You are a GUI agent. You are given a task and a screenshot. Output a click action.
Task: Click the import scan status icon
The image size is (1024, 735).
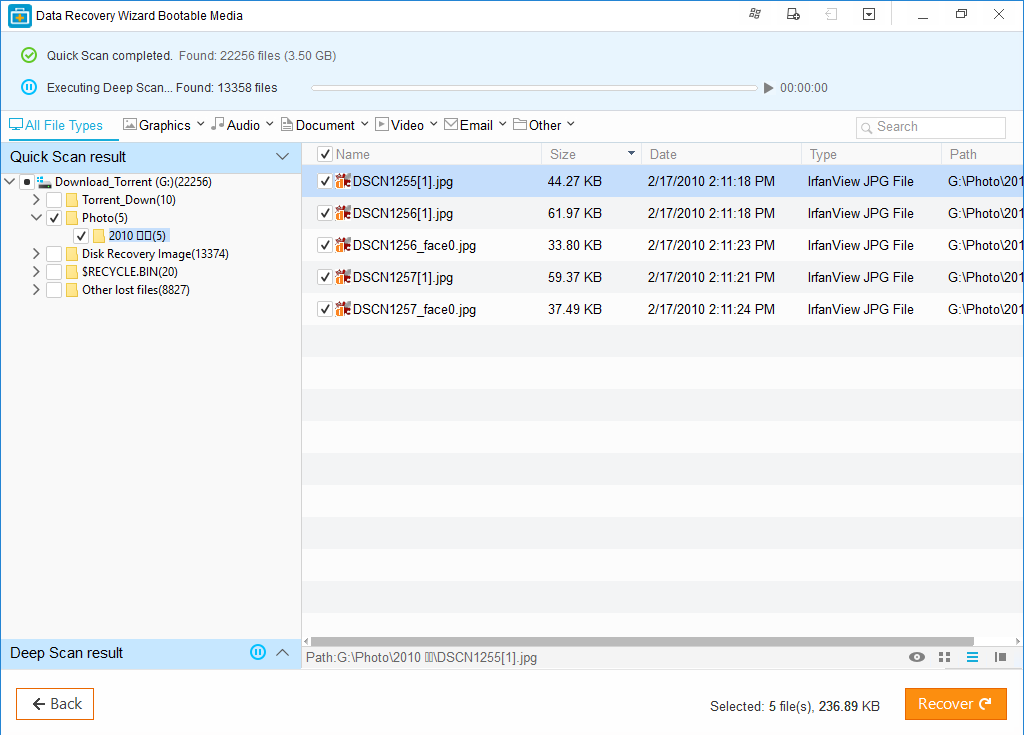831,14
